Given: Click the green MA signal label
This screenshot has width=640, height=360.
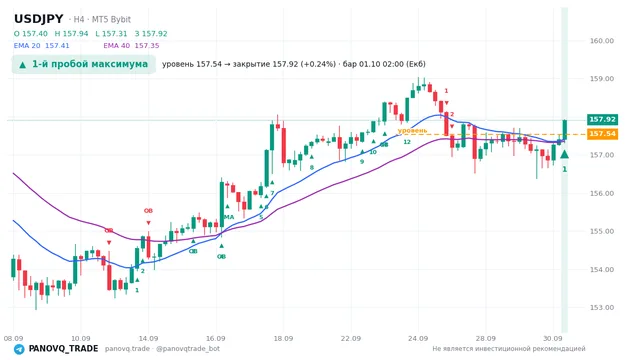Looking at the screenshot, I should pos(229,217).
